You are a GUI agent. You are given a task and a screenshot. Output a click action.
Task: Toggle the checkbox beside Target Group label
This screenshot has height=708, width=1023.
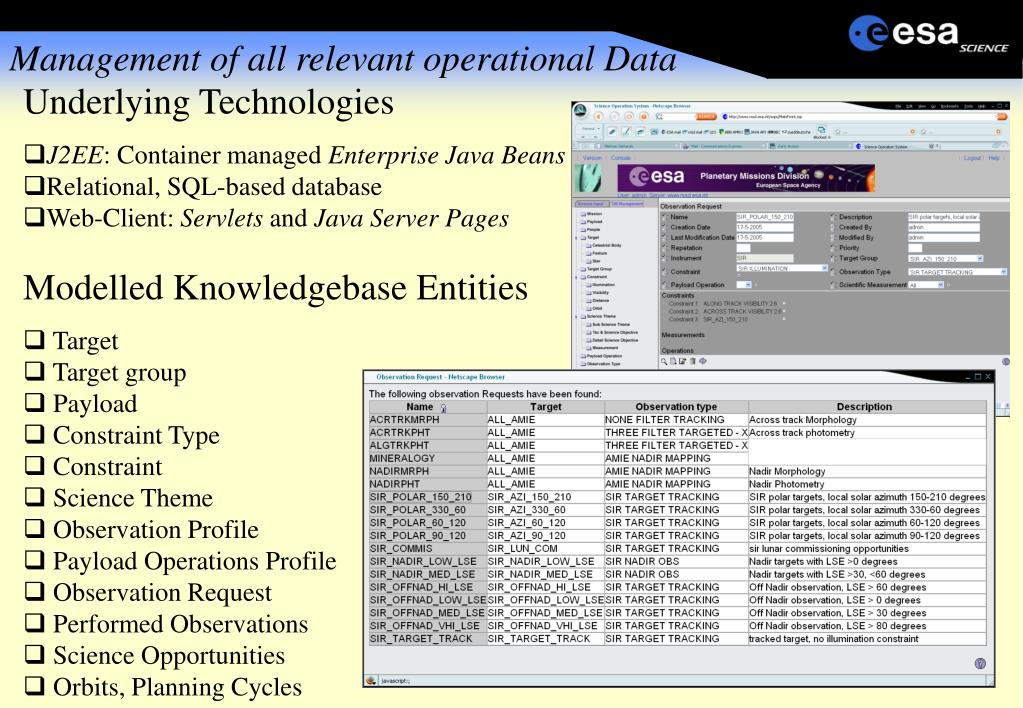tap(833, 258)
